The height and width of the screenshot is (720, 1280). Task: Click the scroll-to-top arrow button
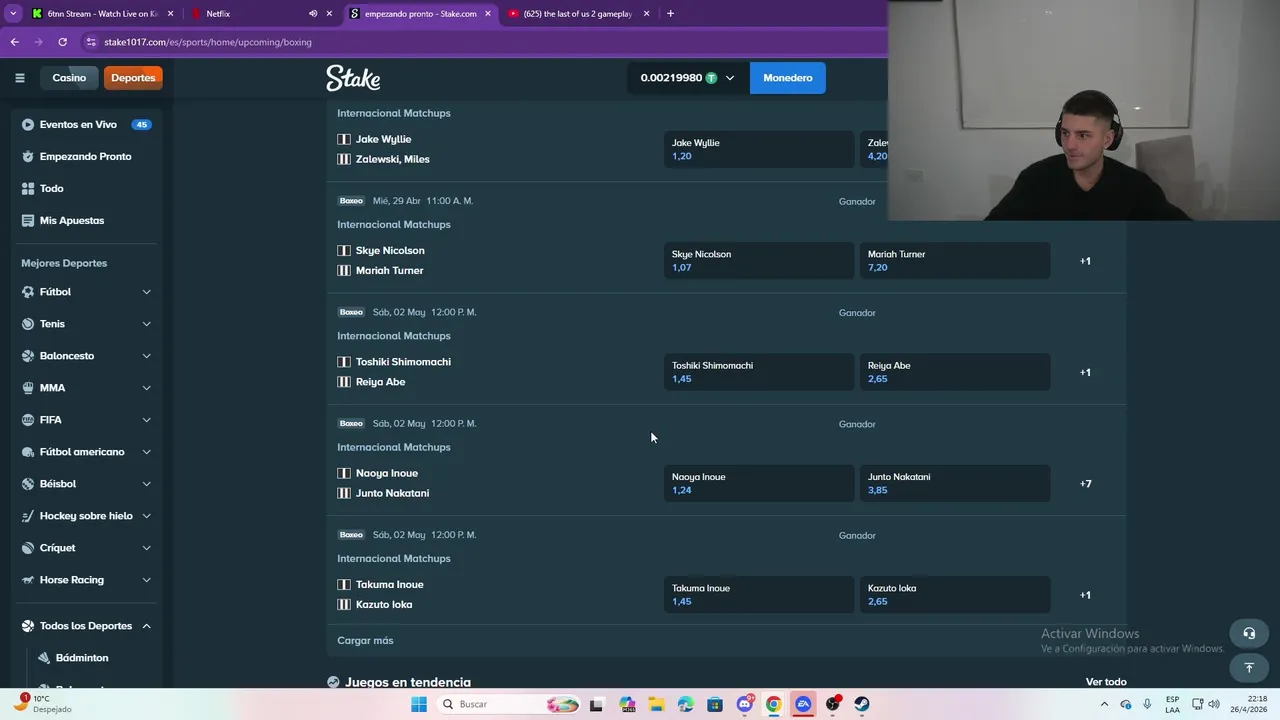coord(1249,668)
